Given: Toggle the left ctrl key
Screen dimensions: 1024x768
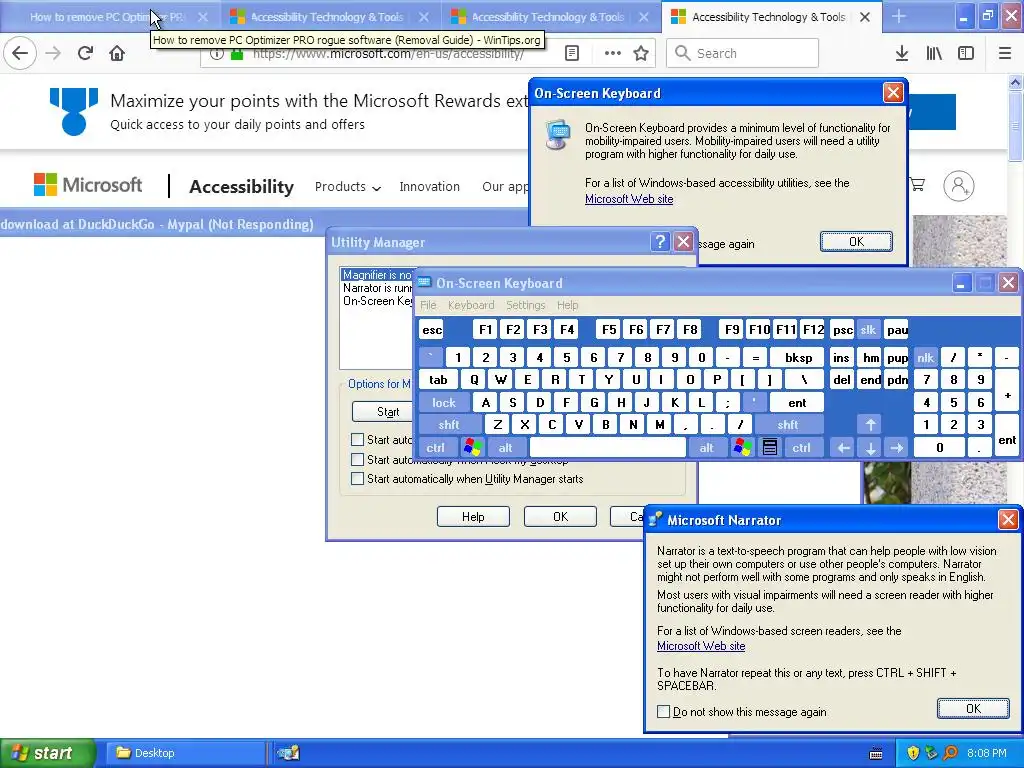Looking at the screenshot, I should point(436,447).
